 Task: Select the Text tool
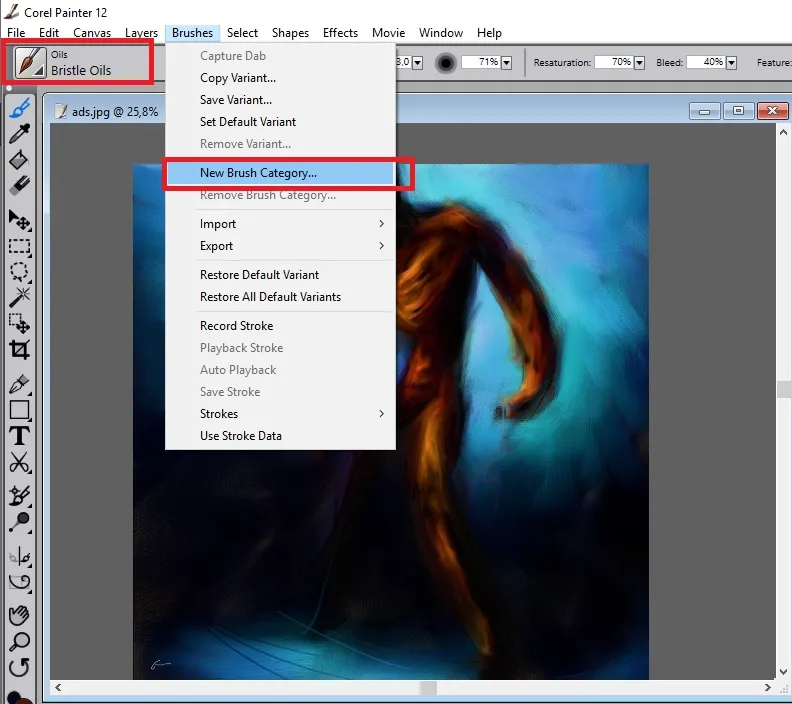[x=20, y=436]
